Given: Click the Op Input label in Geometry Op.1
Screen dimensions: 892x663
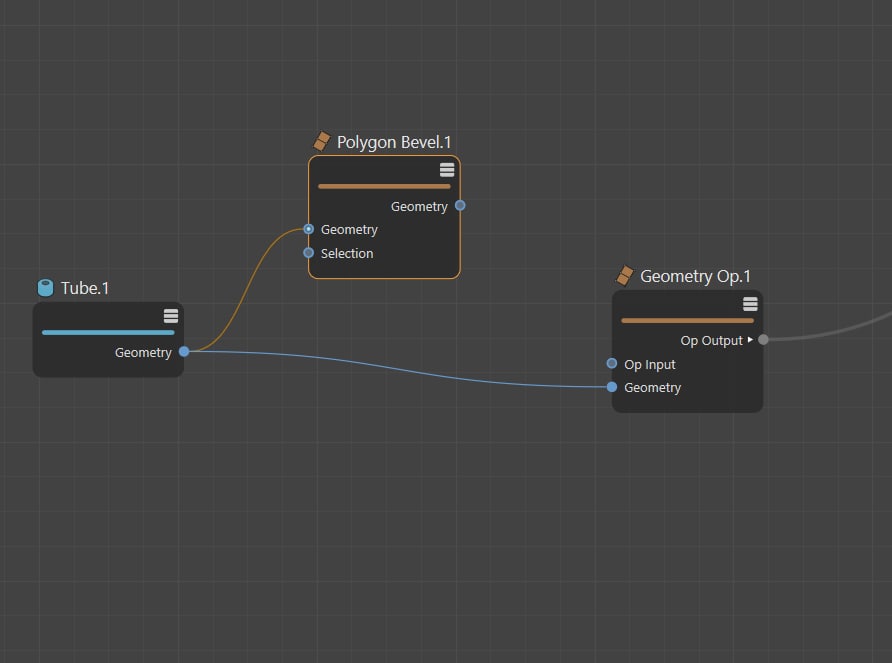Looking at the screenshot, I should coord(650,365).
